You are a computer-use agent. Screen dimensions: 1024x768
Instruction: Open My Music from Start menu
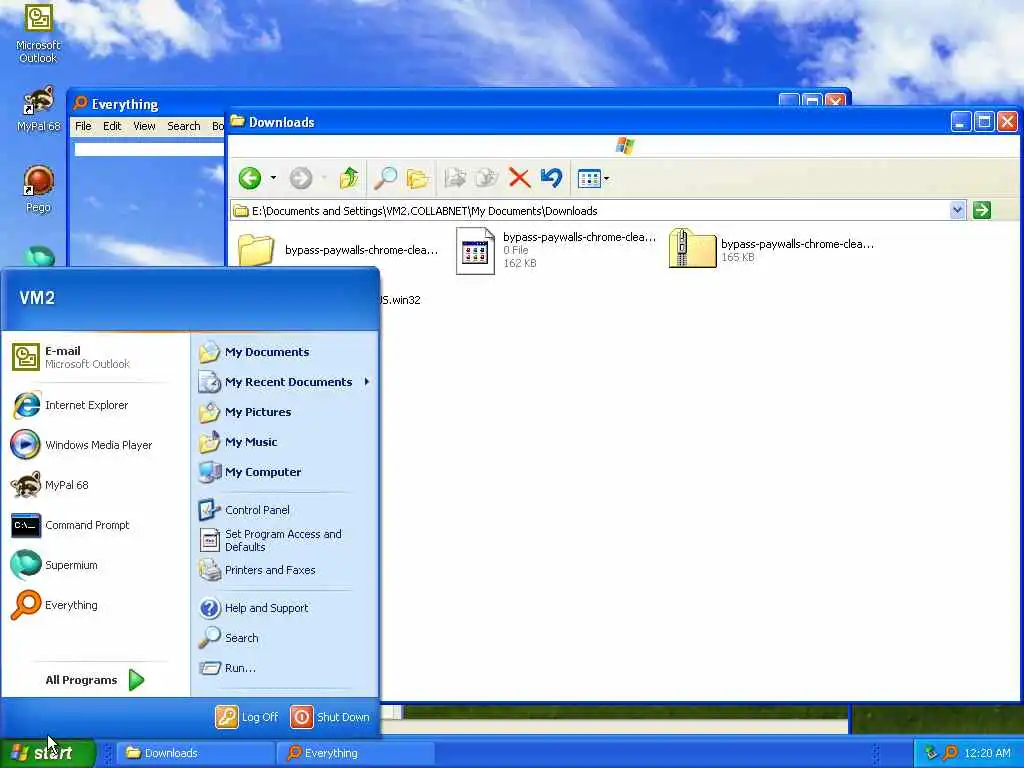[285, 442]
